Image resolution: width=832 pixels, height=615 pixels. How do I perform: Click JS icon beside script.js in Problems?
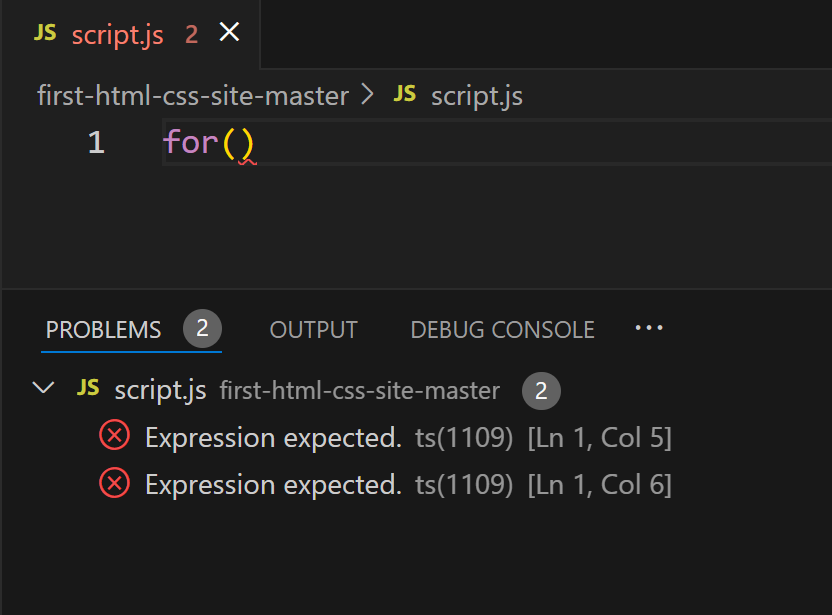(88, 387)
